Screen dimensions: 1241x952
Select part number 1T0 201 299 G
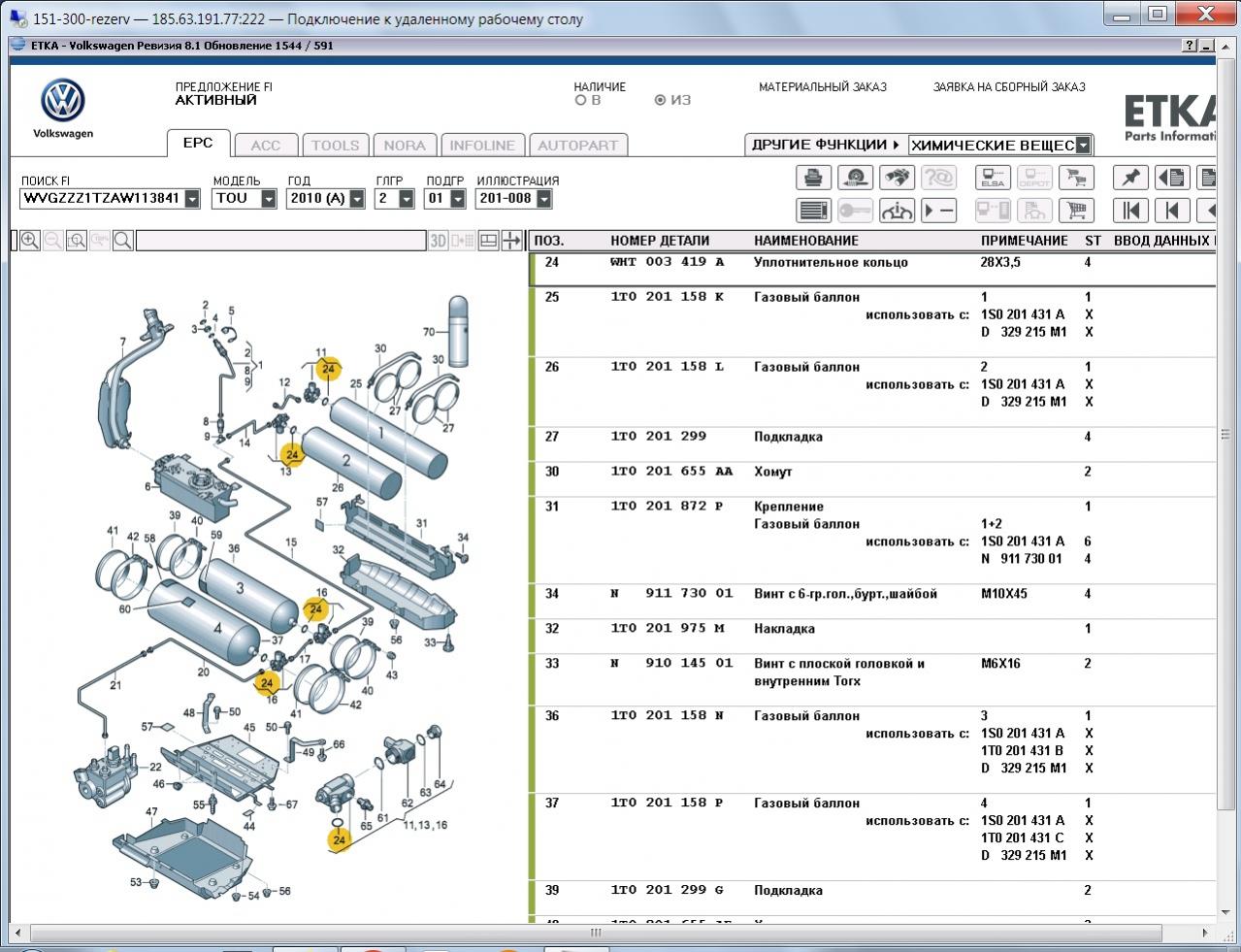click(x=668, y=891)
